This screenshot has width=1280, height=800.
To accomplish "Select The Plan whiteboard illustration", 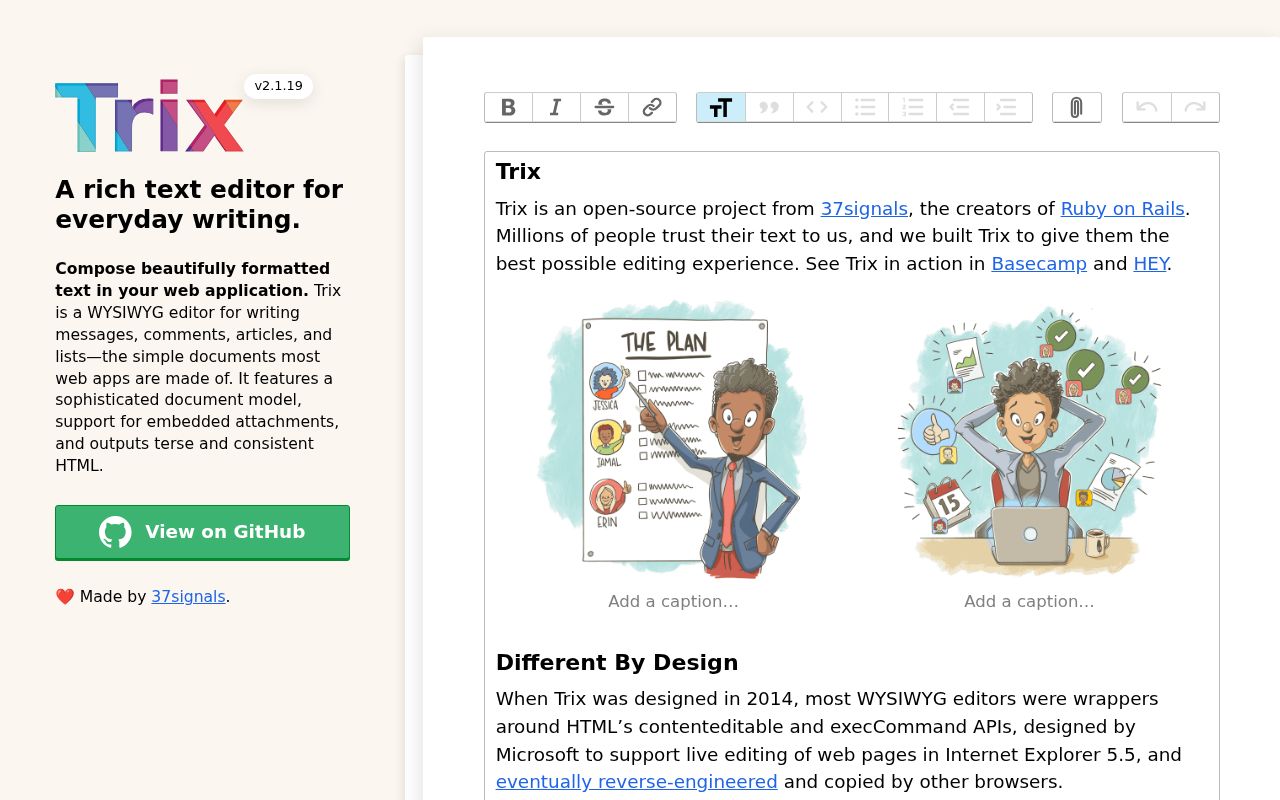I will pos(673,438).
